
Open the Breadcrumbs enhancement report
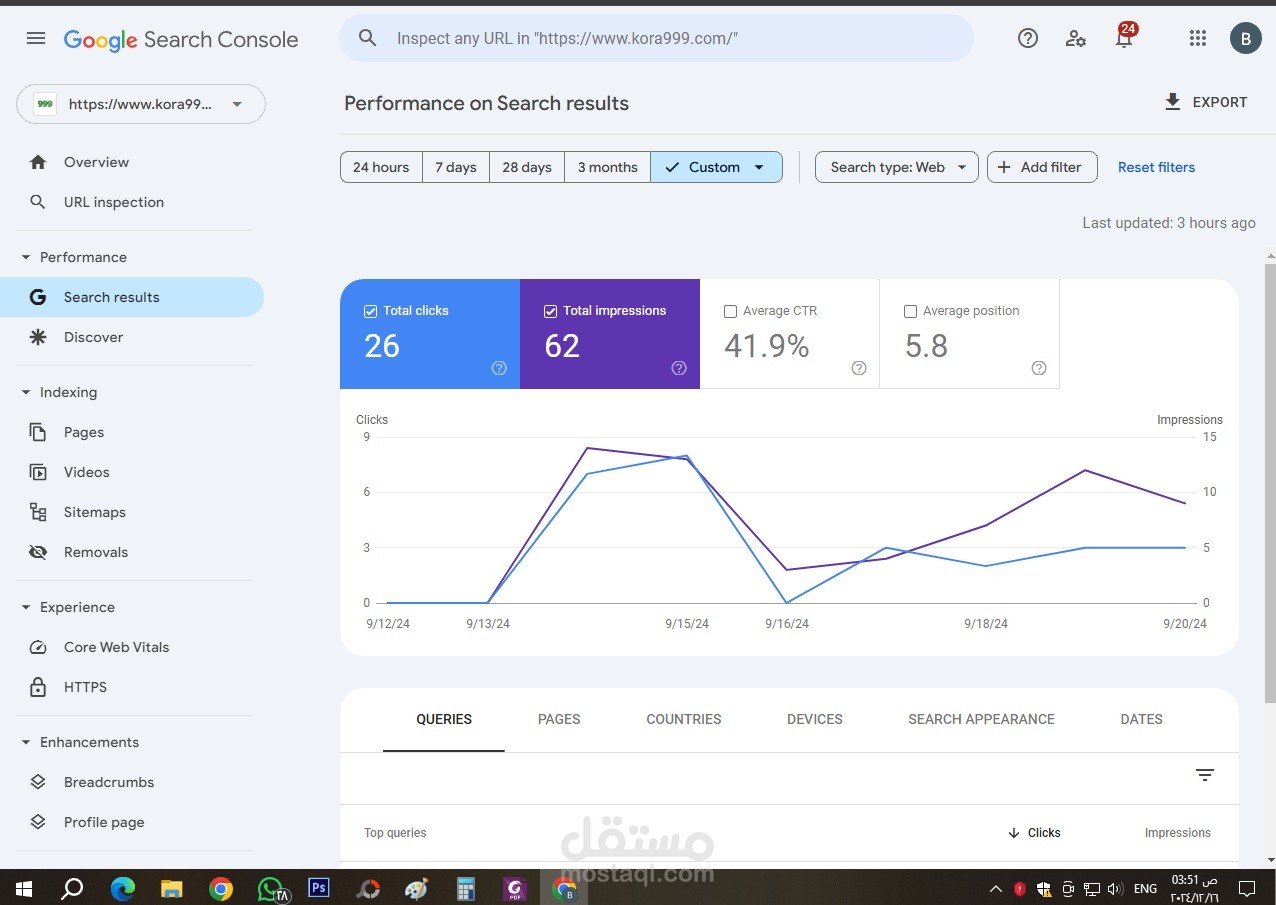point(132,782)
